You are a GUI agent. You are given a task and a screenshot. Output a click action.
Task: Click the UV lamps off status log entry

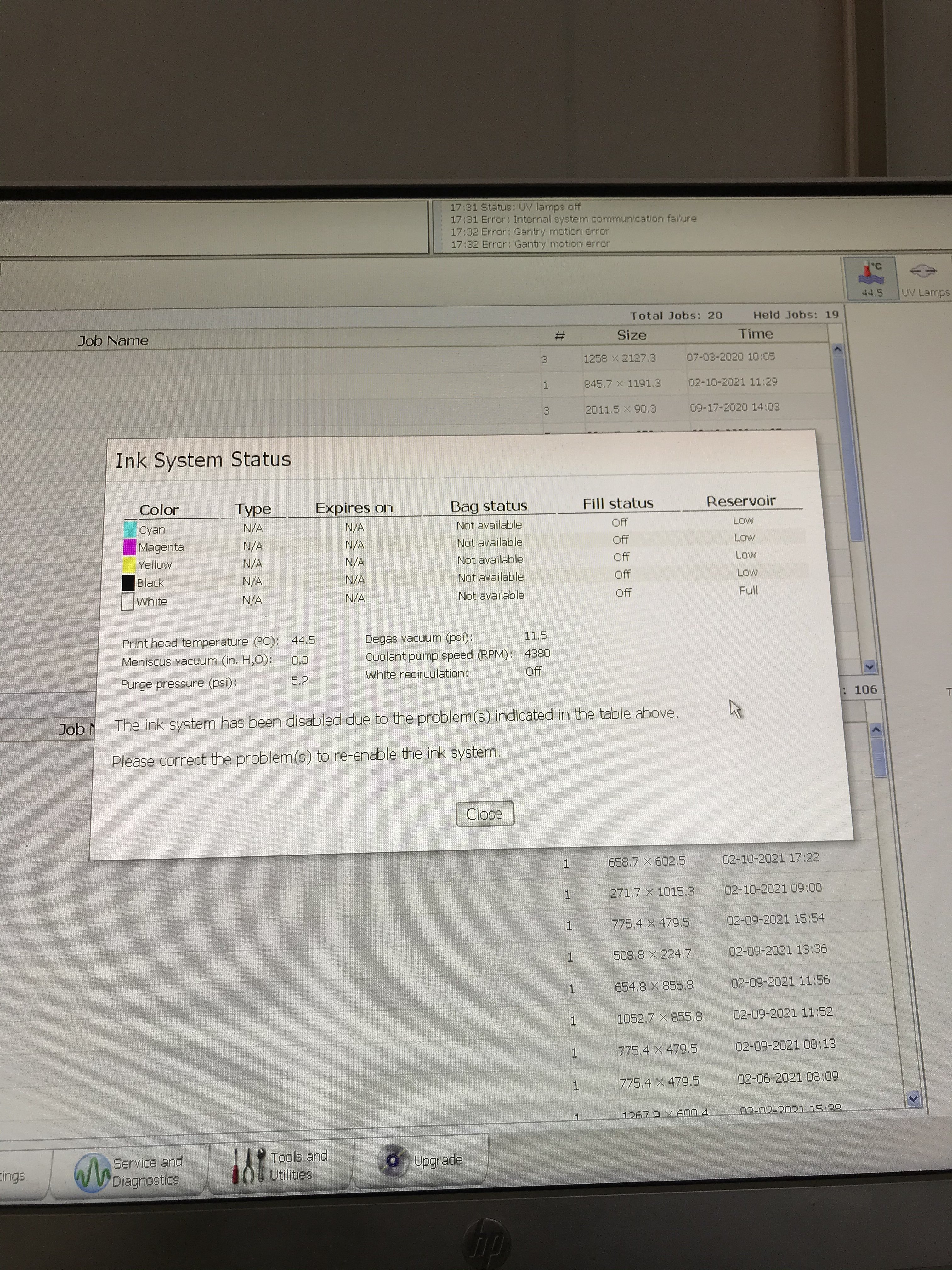point(515,207)
